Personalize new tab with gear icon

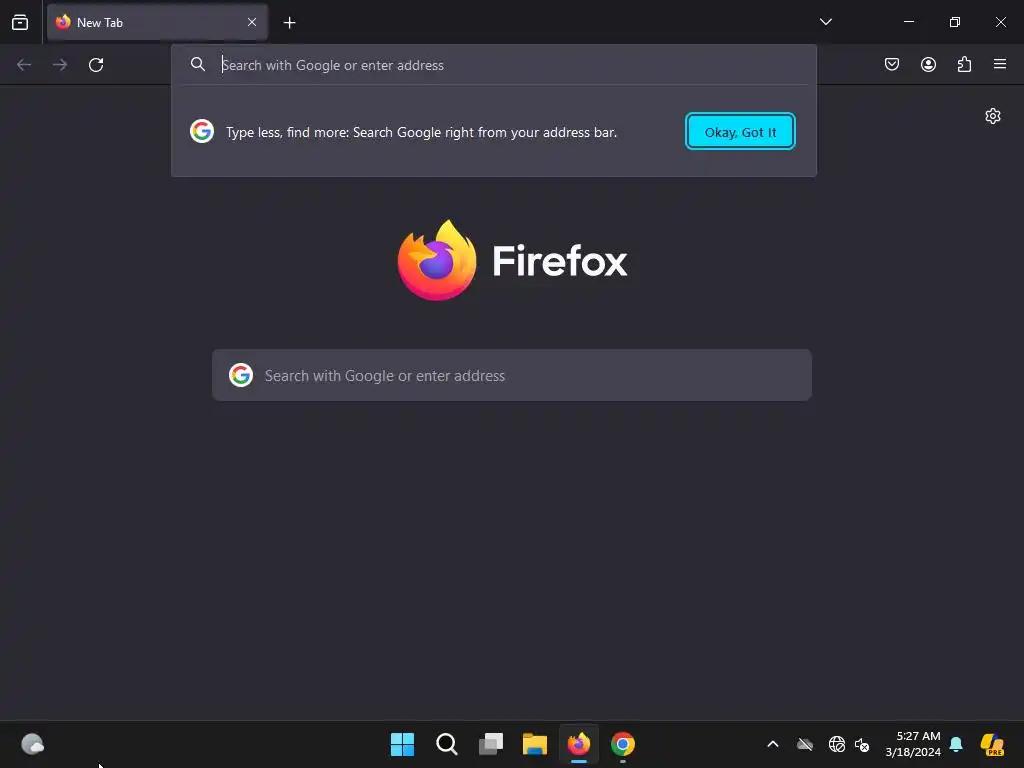click(x=993, y=116)
